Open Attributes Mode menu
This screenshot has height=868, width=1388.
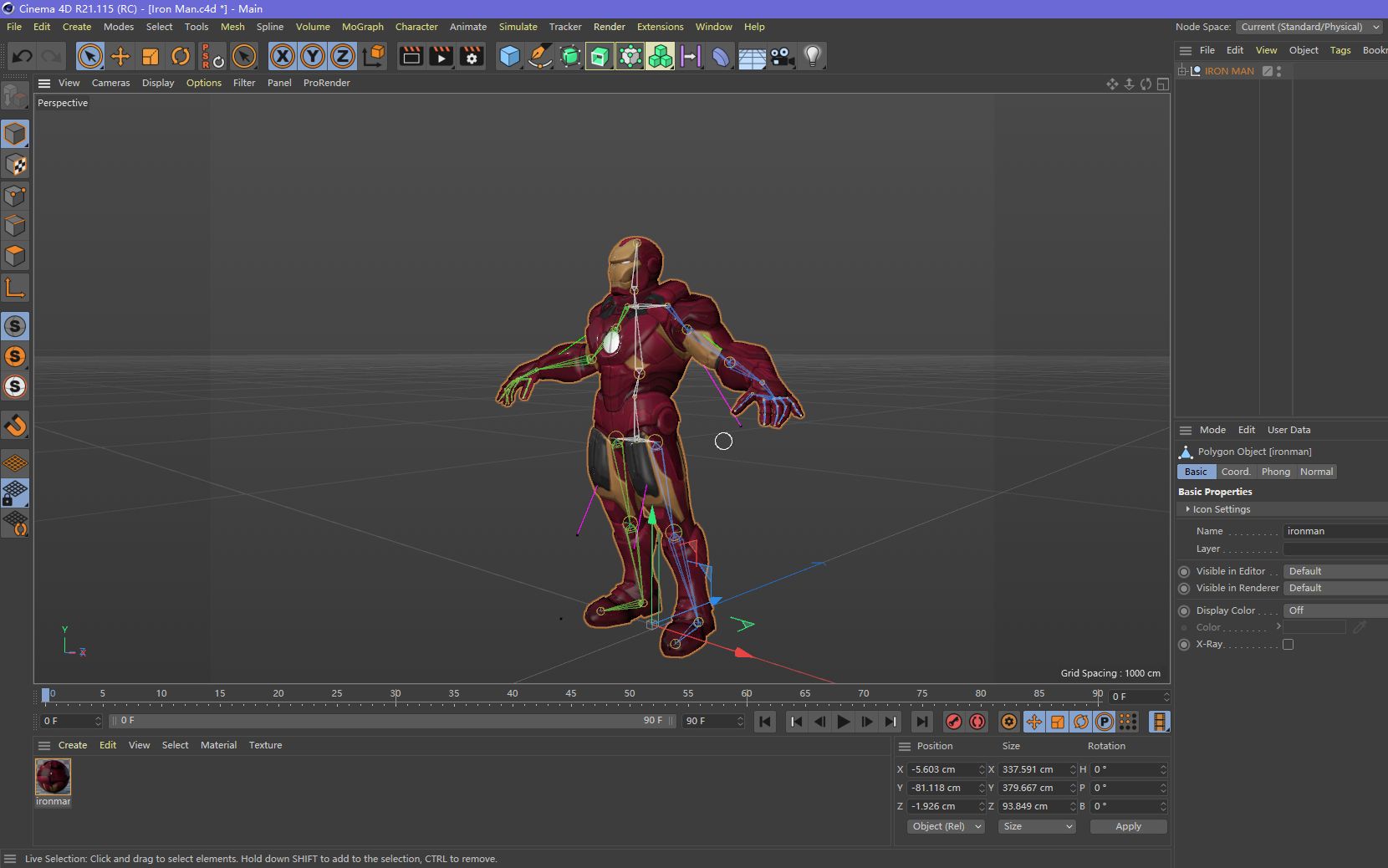1212,430
